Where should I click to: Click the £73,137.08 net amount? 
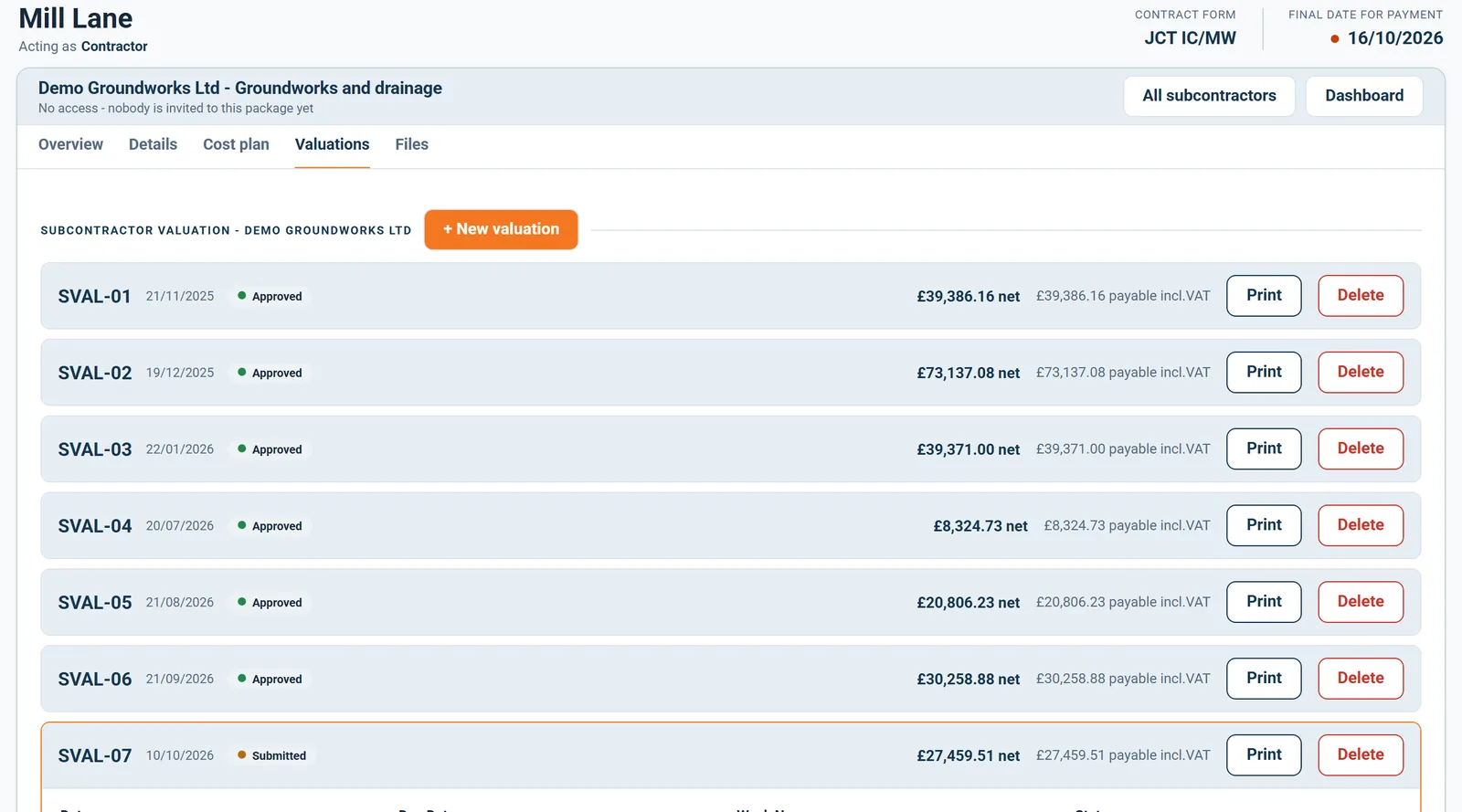(x=969, y=373)
